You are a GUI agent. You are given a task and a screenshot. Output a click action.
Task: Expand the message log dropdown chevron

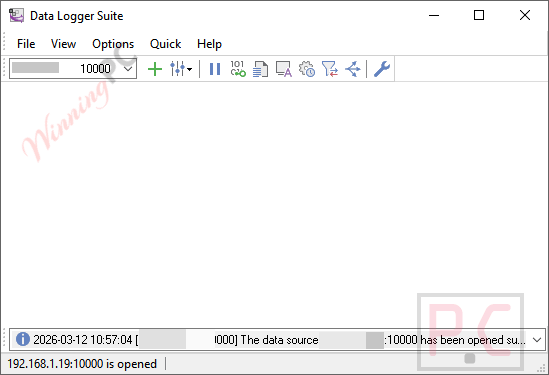tap(537, 340)
